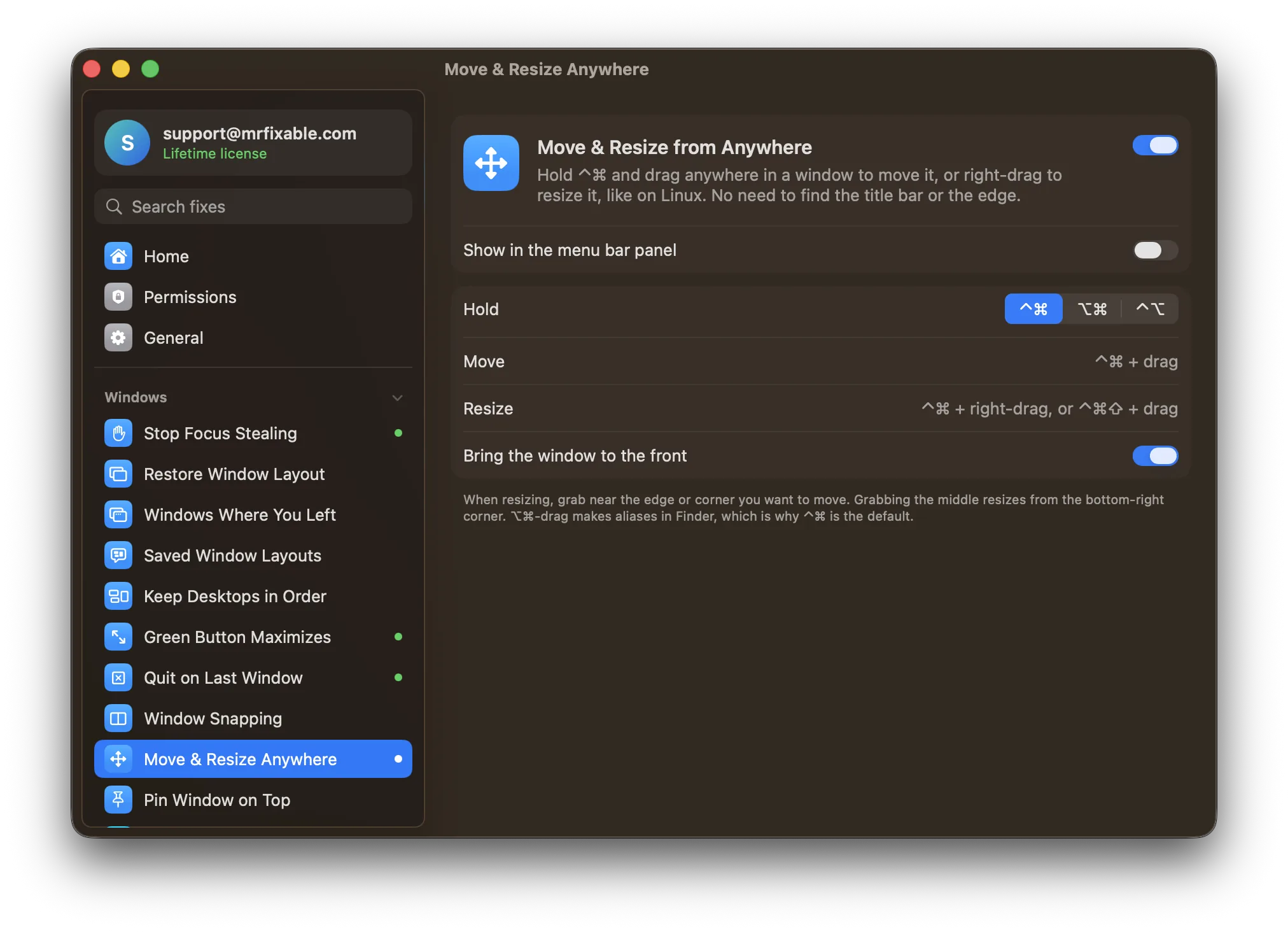Open Stop Focus Stealing fix

point(253,434)
